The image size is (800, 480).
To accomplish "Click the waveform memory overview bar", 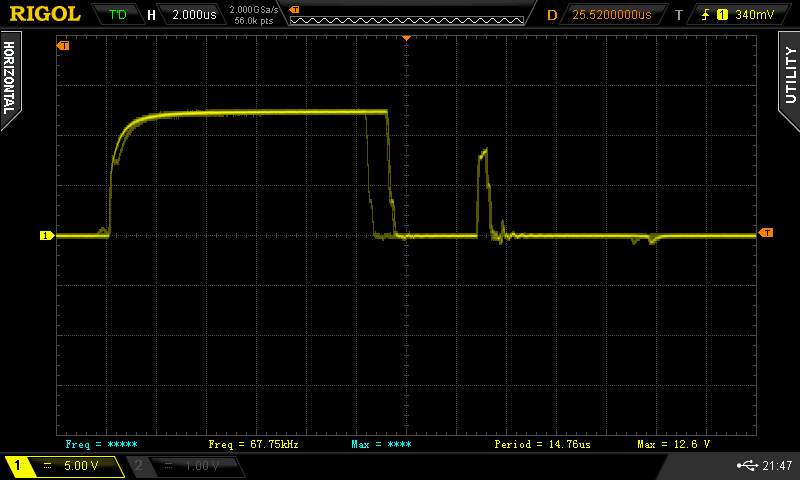I will tap(406, 15).
